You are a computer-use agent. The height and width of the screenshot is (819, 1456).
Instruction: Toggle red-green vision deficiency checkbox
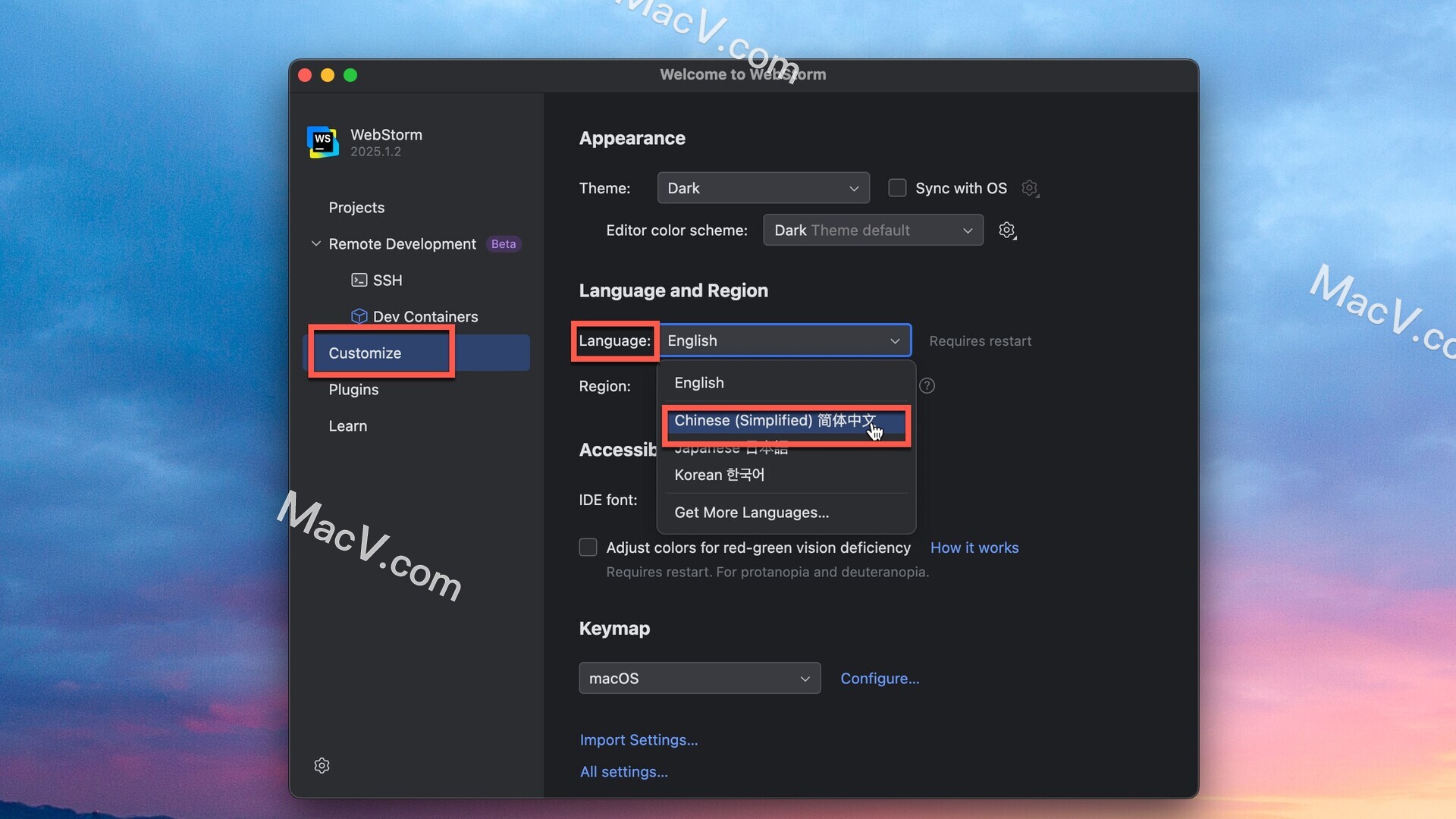pos(588,548)
